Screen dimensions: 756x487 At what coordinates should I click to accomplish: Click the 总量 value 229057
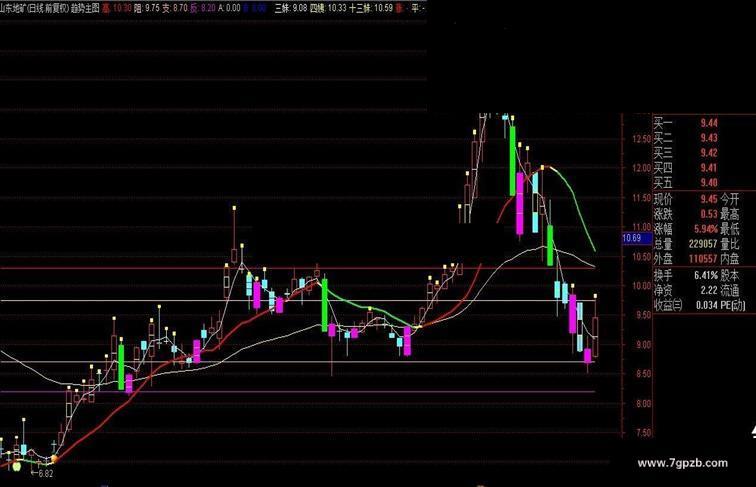click(x=703, y=244)
